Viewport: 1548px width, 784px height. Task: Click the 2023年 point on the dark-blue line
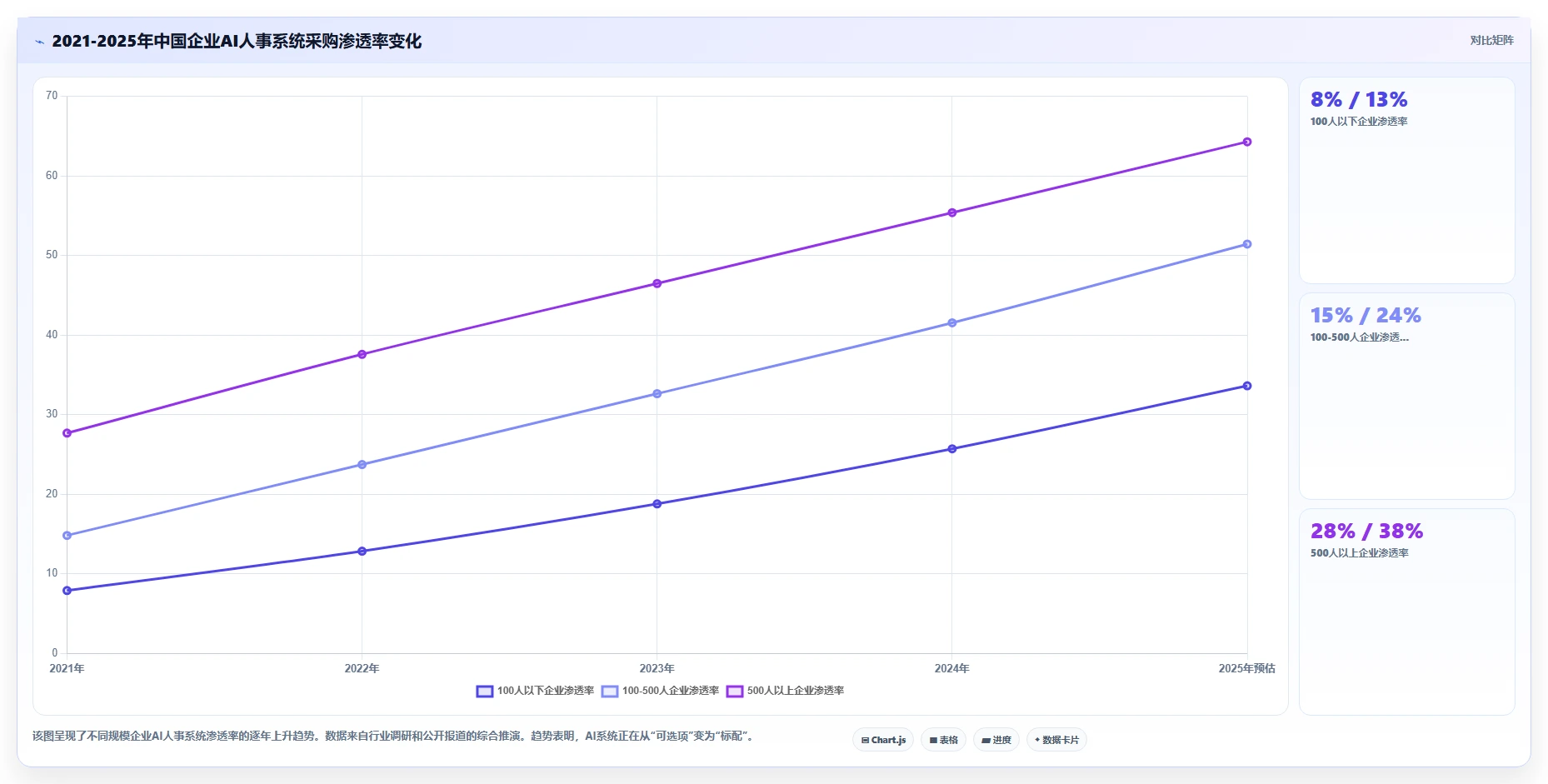[x=657, y=504]
